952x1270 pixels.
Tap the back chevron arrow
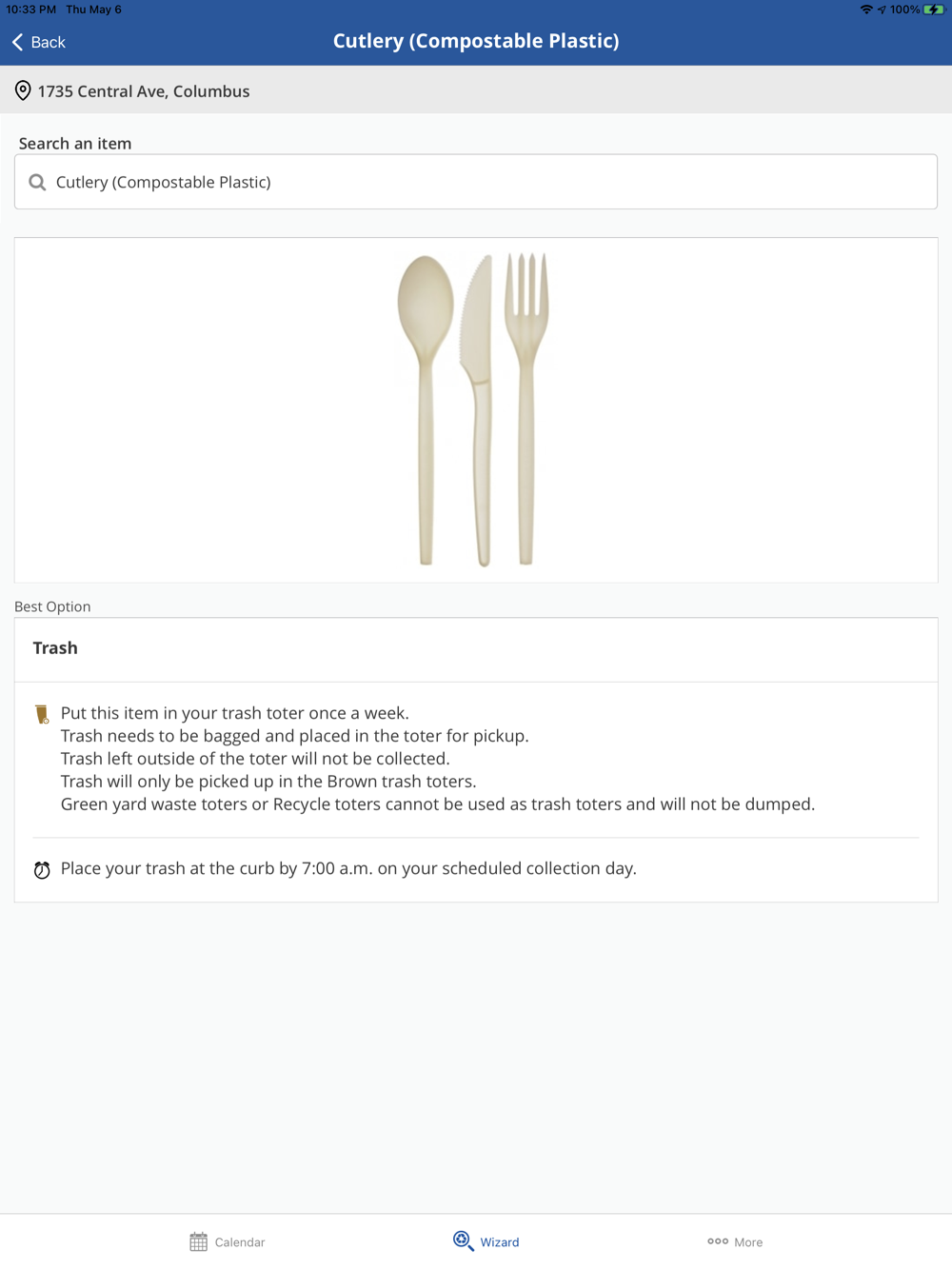(x=18, y=42)
